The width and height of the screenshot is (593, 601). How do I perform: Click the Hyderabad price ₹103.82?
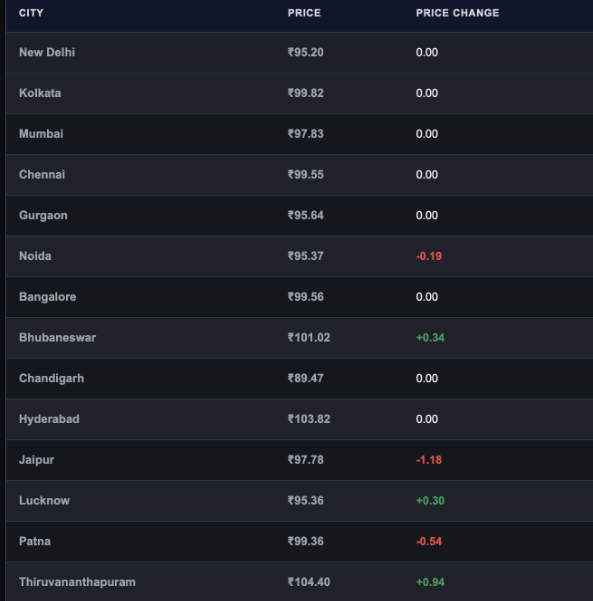[309, 419]
